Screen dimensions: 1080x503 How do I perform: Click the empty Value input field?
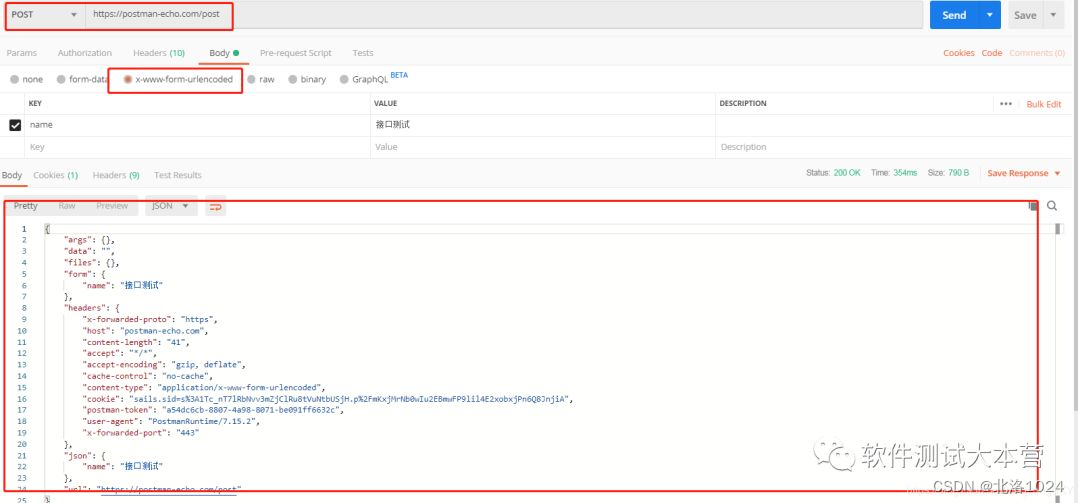543,147
